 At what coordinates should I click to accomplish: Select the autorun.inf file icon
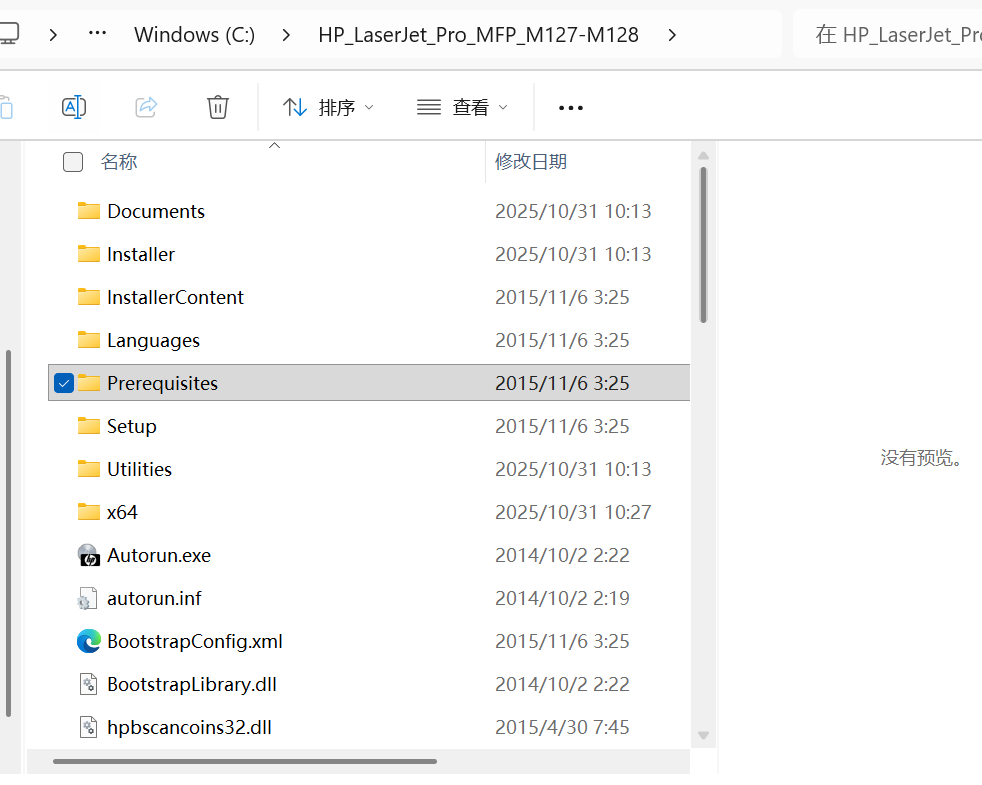point(87,598)
